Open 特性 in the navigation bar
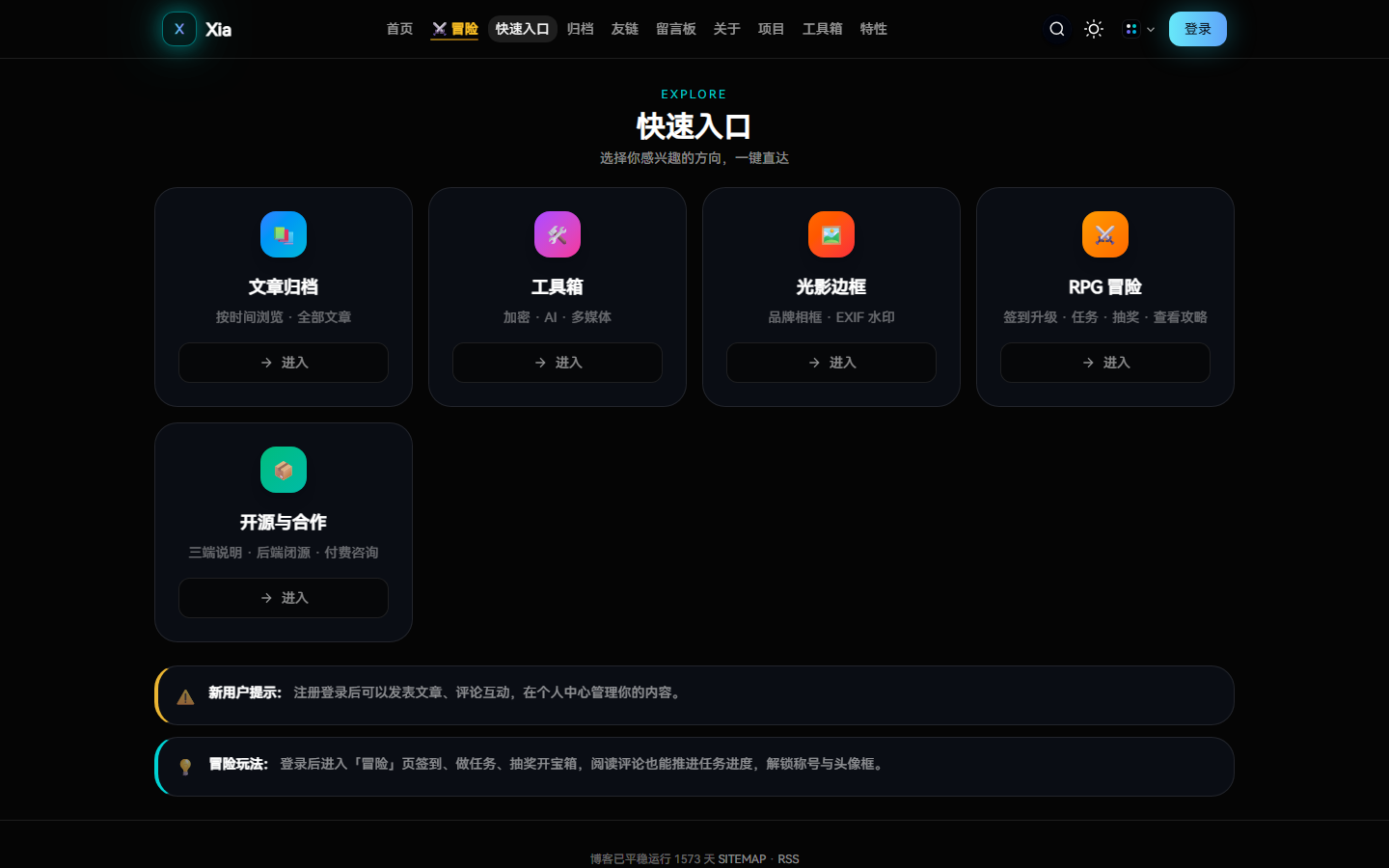Viewport: 1389px width, 868px height. [x=874, y=29]
